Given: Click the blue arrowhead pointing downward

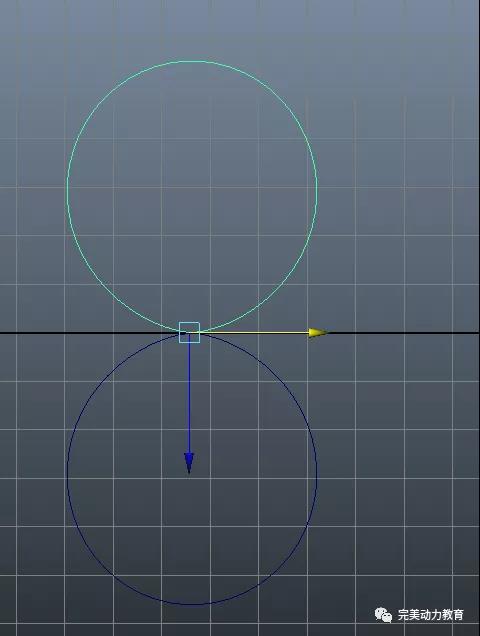Looking at the screenshot, I should click(189, 463).
